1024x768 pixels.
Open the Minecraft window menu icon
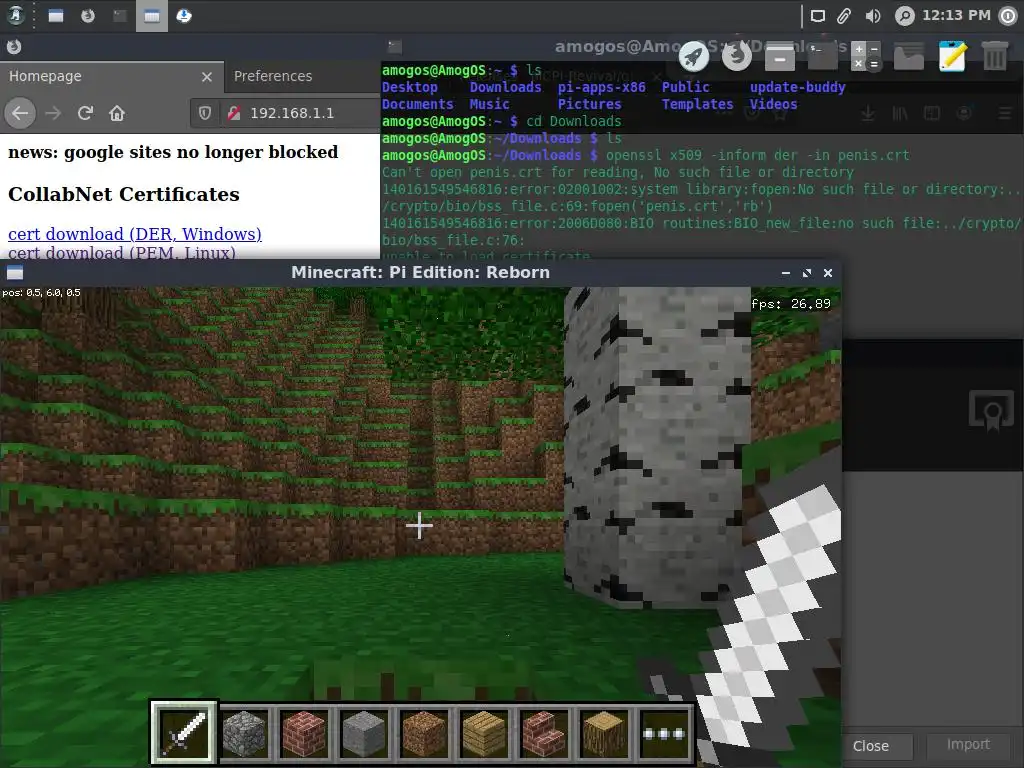14,272
